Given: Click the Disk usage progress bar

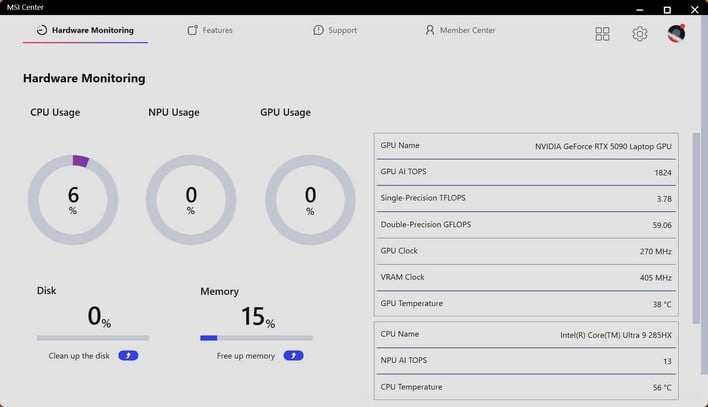Looking at the screenshot, I should point(93,338).
